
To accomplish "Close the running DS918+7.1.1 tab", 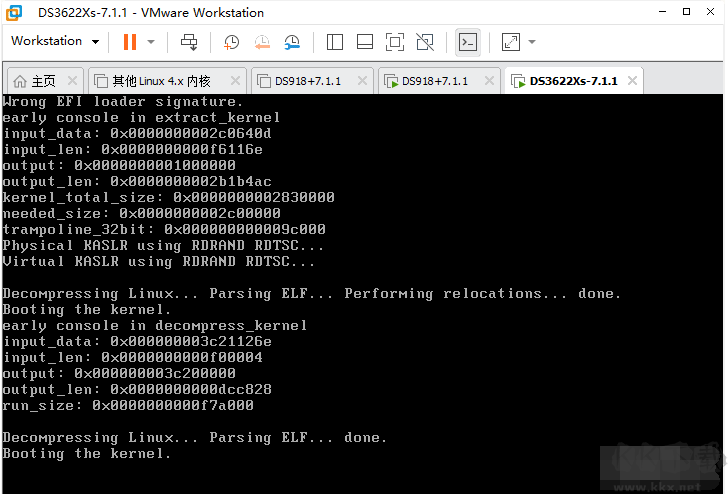I will [x=489, y=81].
